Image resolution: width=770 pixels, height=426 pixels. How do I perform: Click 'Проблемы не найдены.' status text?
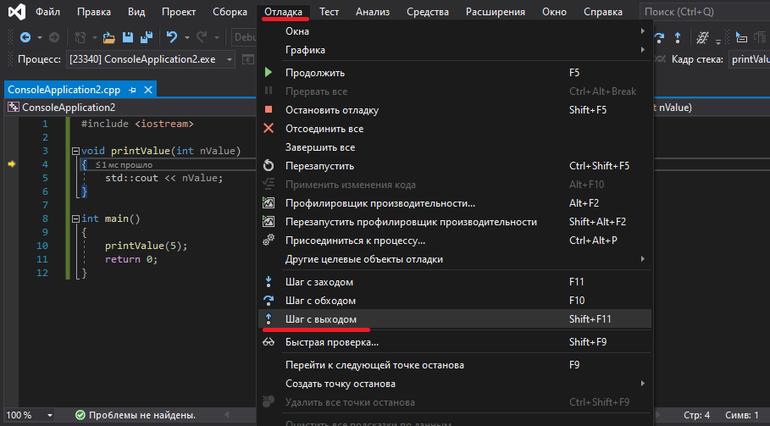[142, 415]
